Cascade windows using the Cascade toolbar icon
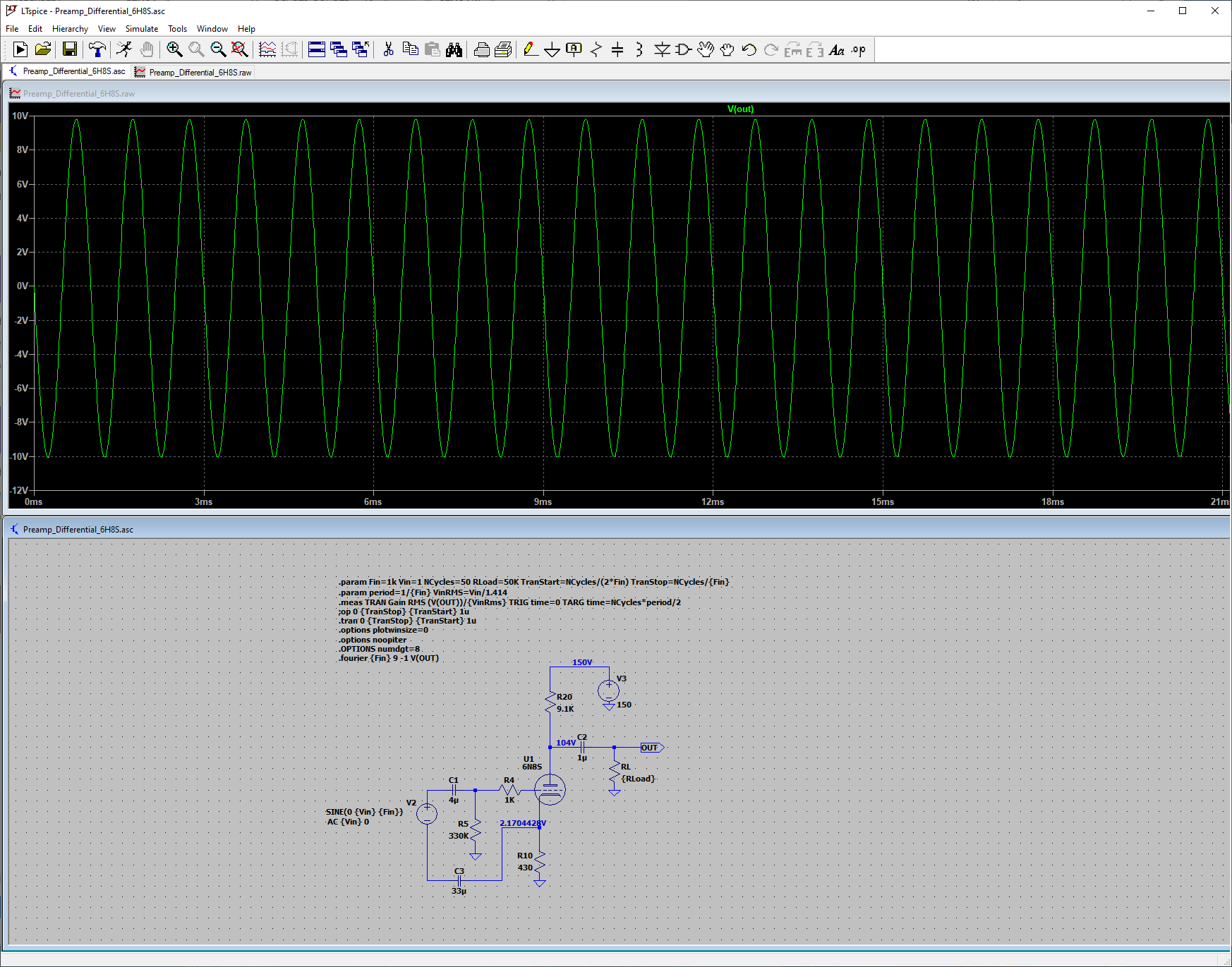 click(x=339, y=49)
